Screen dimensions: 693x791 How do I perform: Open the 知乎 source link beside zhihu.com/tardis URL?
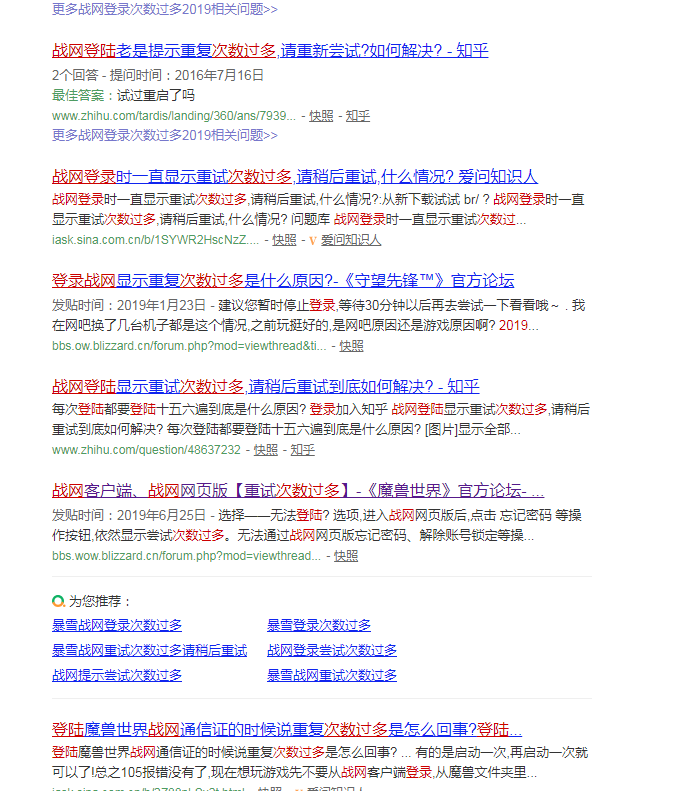[358, 116]
